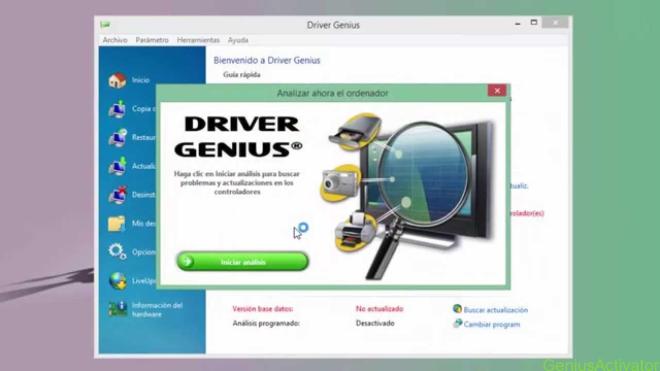Image resolution: width=660 pixels, height=371 pixels.
Task: Start scan with Iniciar análisis button
Action: [242, 262]
